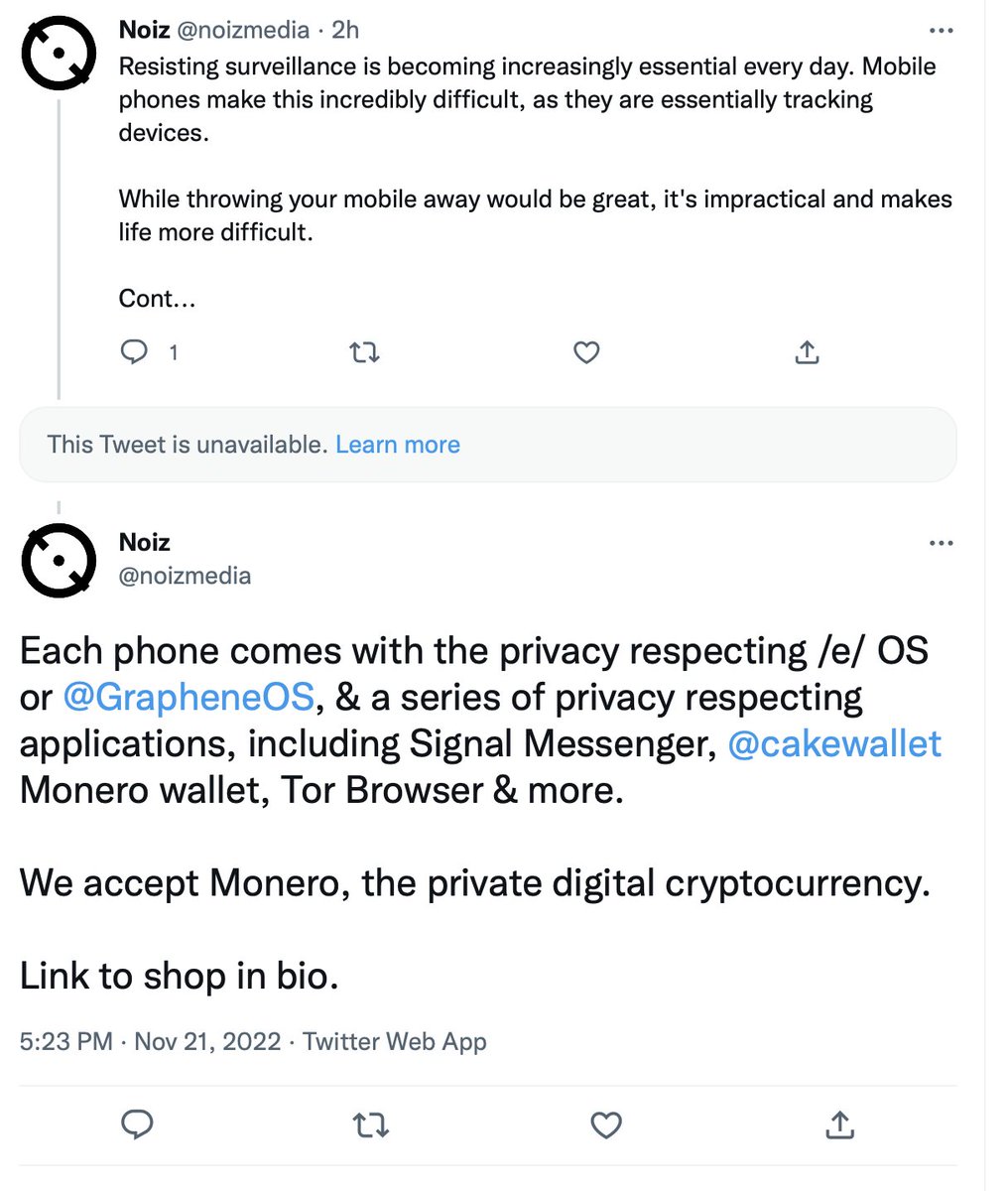Viewport: 1008px width, 1191px height.
Task: Like the first Noiz tweet
Action: [586, 351]
